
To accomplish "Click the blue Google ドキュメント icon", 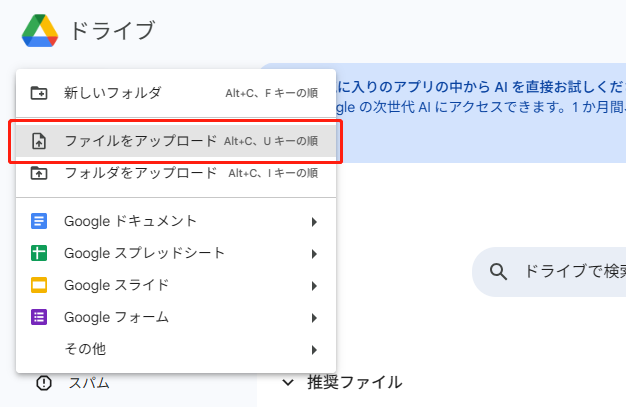I will (x=40, y=221).
